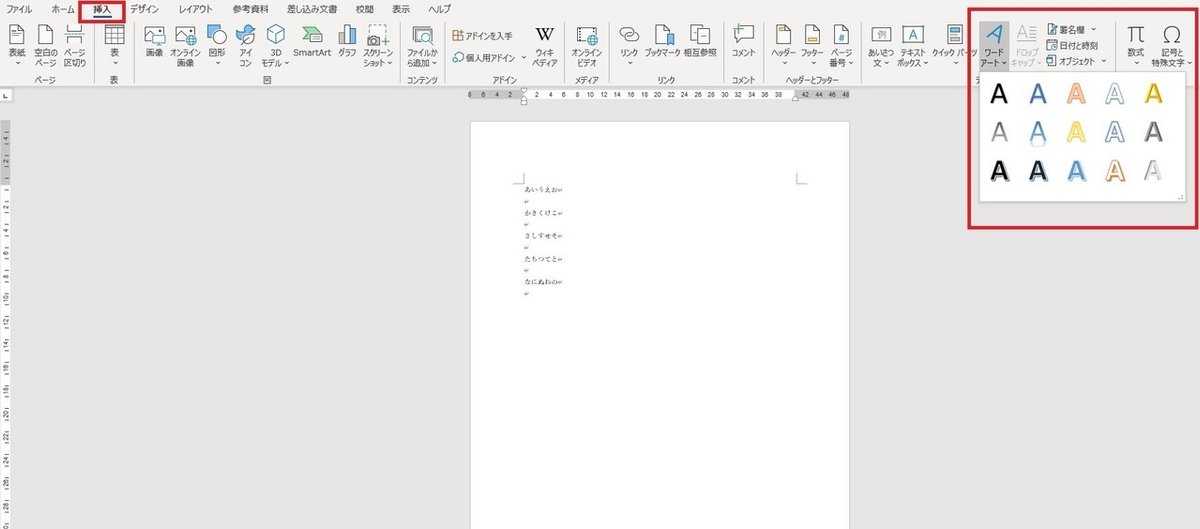Click the document text あいうえお
Viewport: 1200px width, 529px height.
[x=542, y=189]
